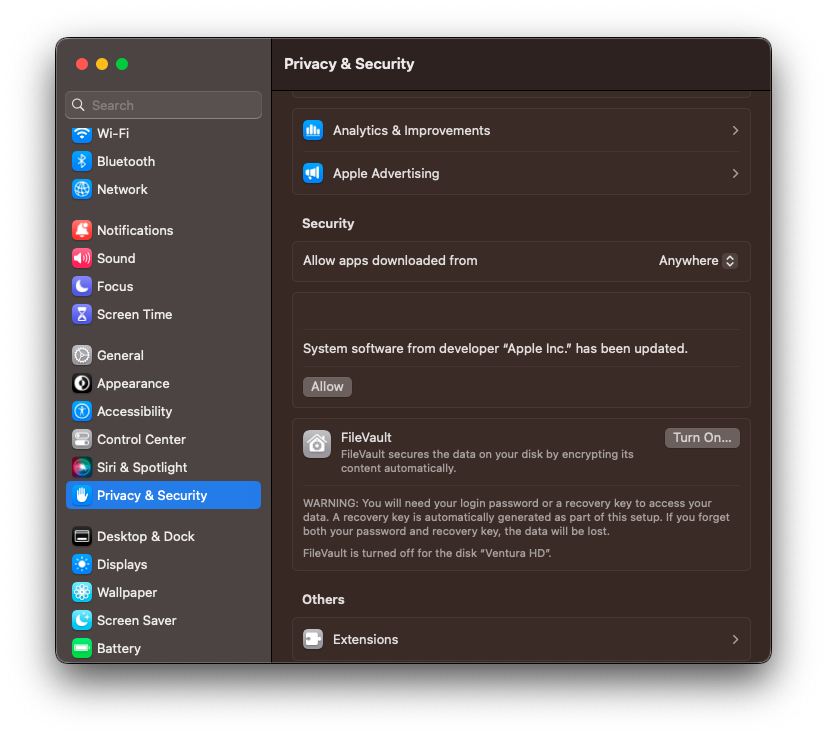Click the Wallpaper flower icon

click(82, 592)
